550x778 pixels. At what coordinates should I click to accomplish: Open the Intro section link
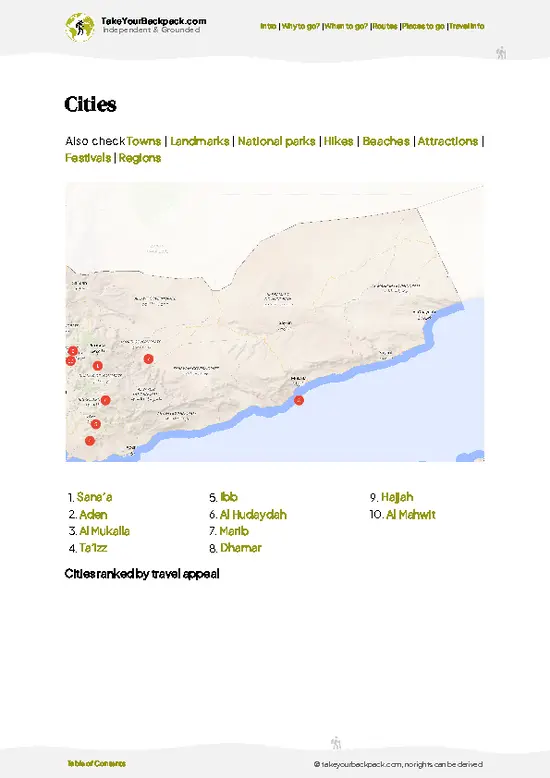268,26
